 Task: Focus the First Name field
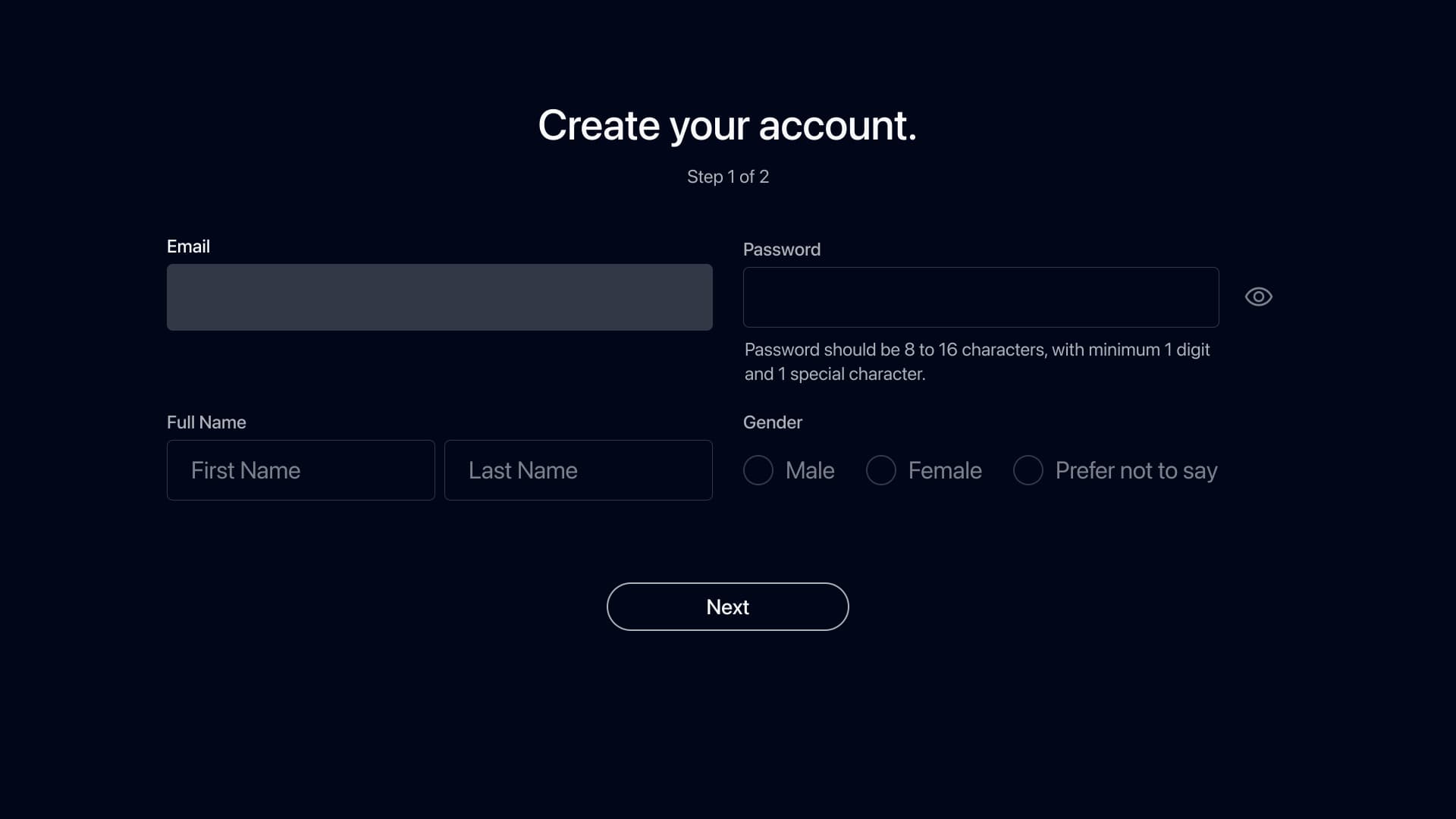coord(300,470)
